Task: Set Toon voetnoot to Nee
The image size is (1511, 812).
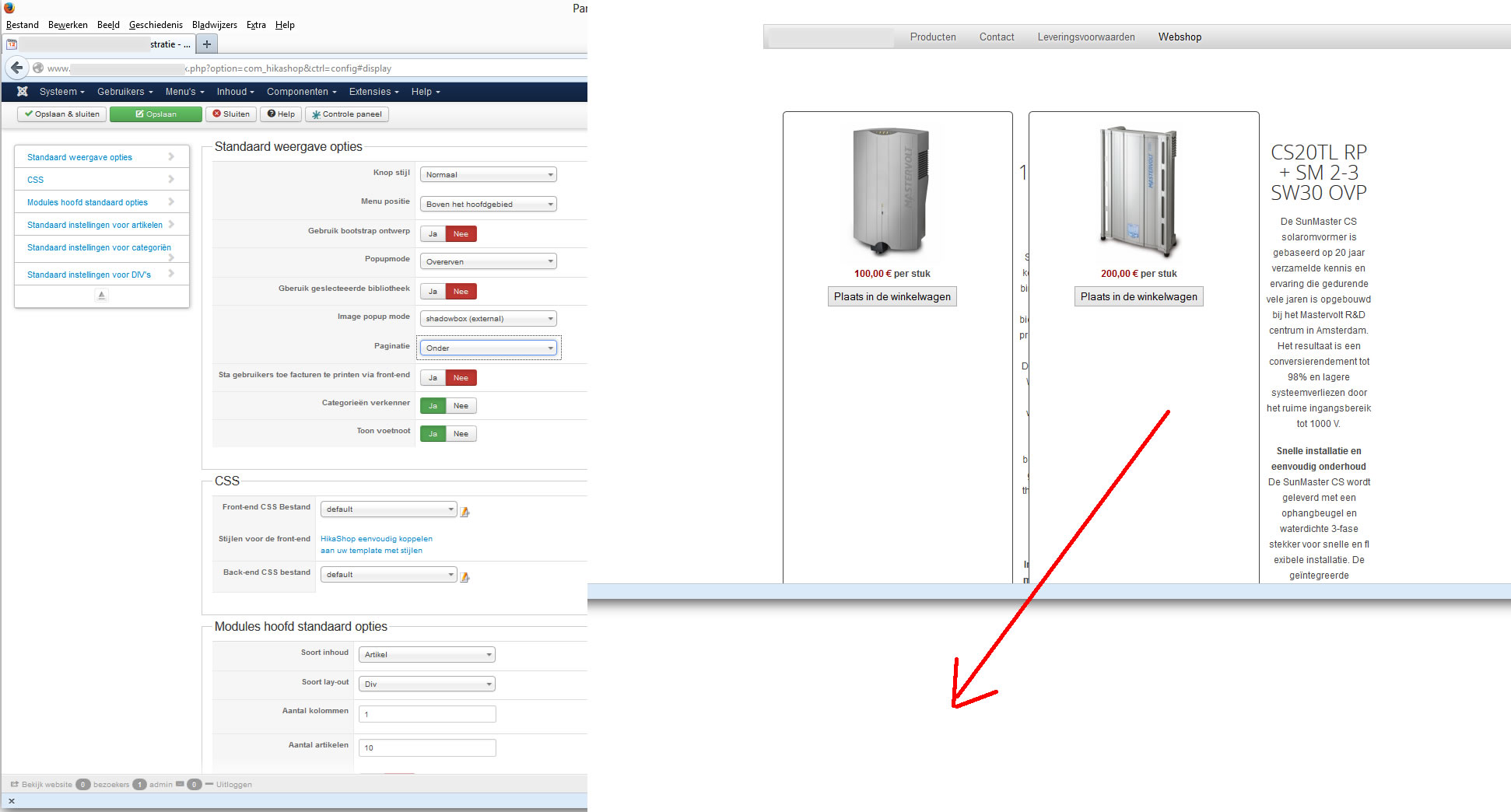Action: (x=461, y=434)
